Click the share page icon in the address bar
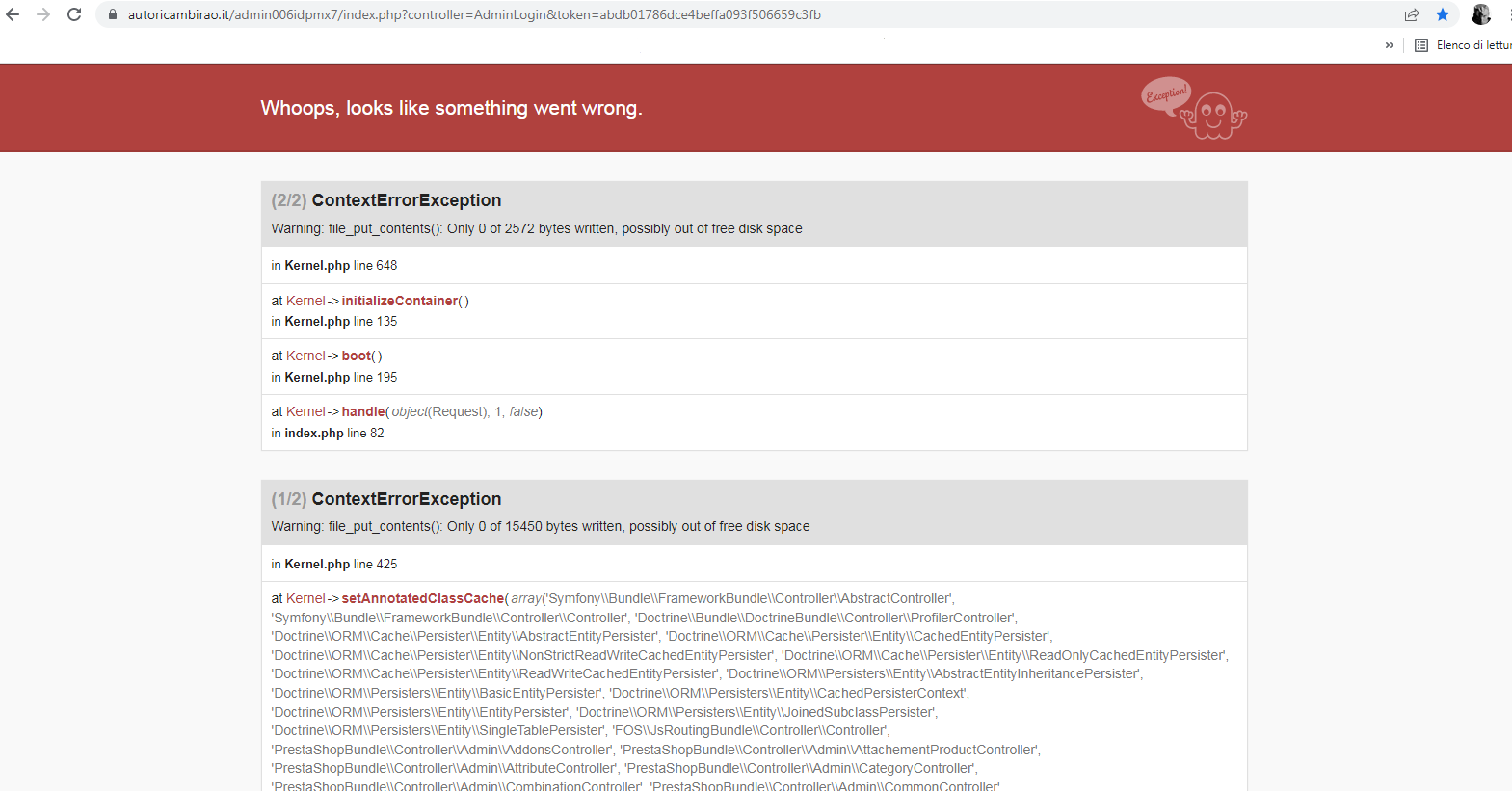This screenshot has height=791, width=1512. point(1412,14)
